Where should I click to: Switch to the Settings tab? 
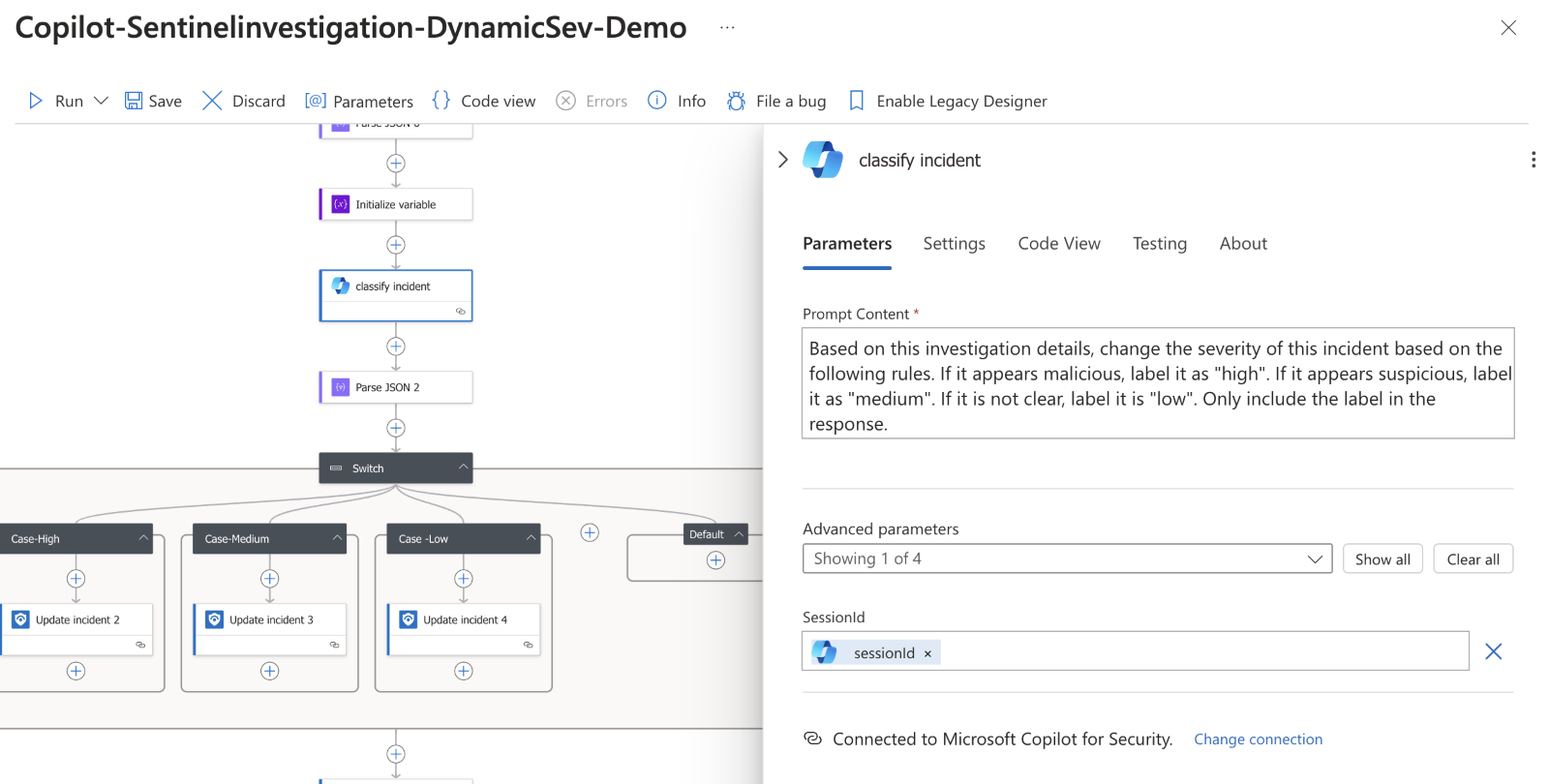(x=954, y=244)
